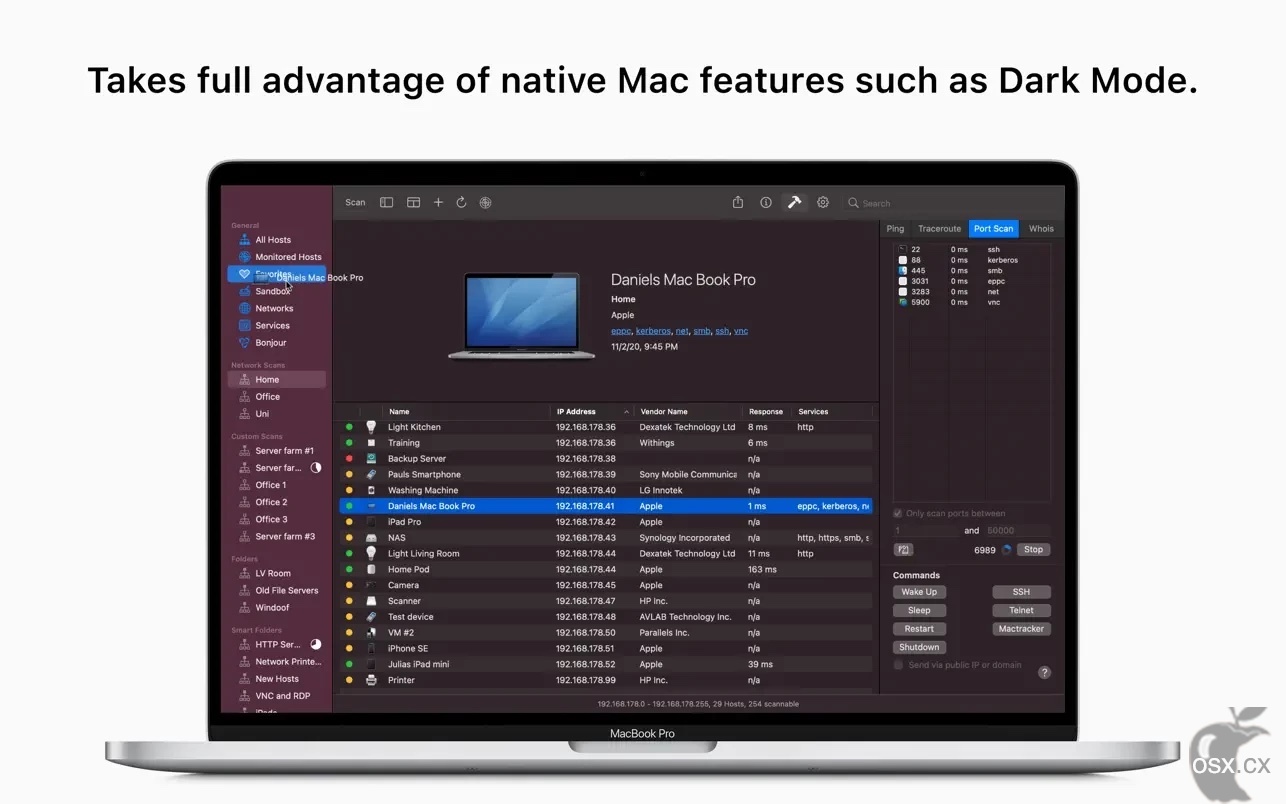This screenshot has height=804, width=1286.
Task: Click the help question mark button
Action: click(1044, 672)
